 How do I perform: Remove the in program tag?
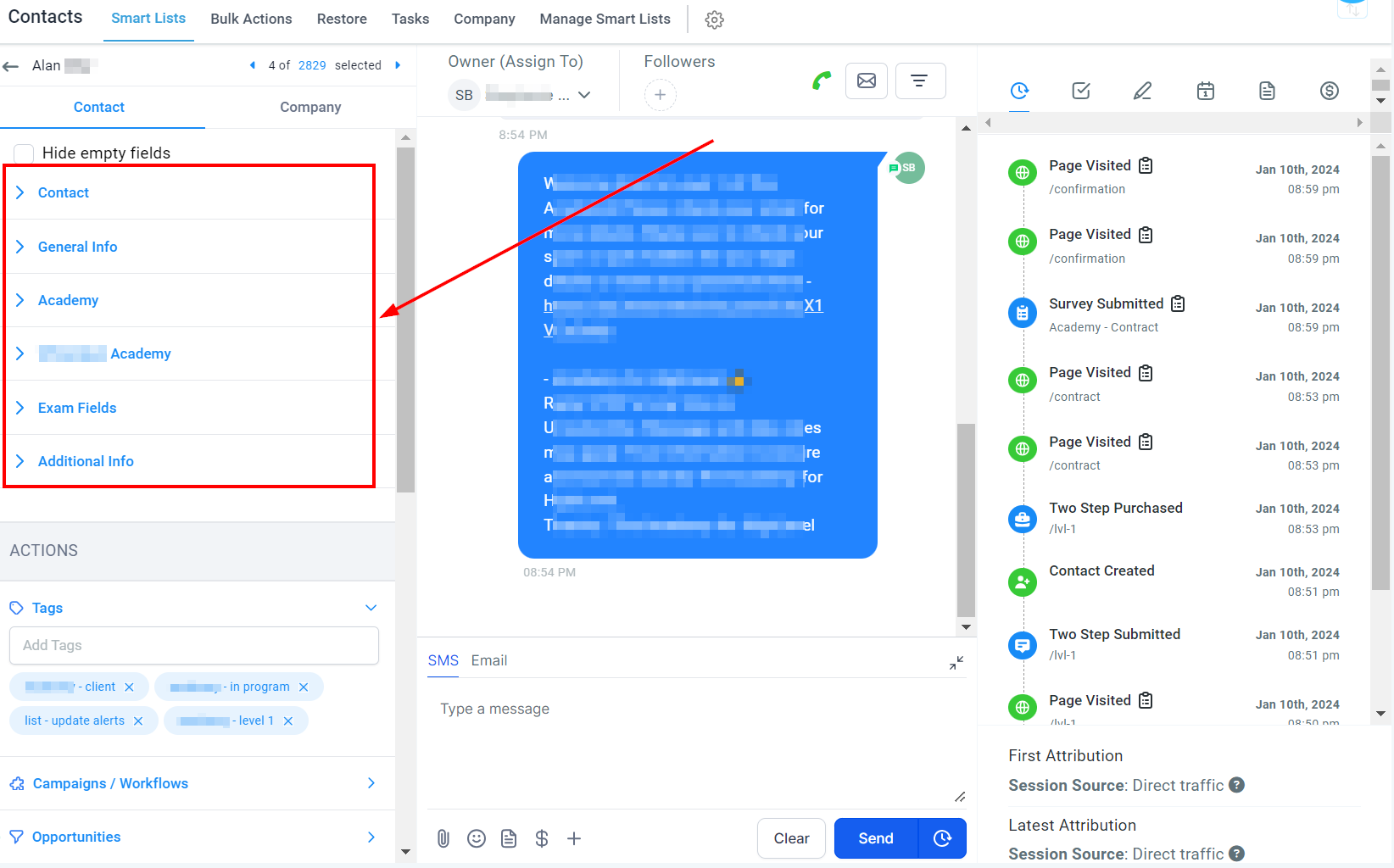pos(304,687)
